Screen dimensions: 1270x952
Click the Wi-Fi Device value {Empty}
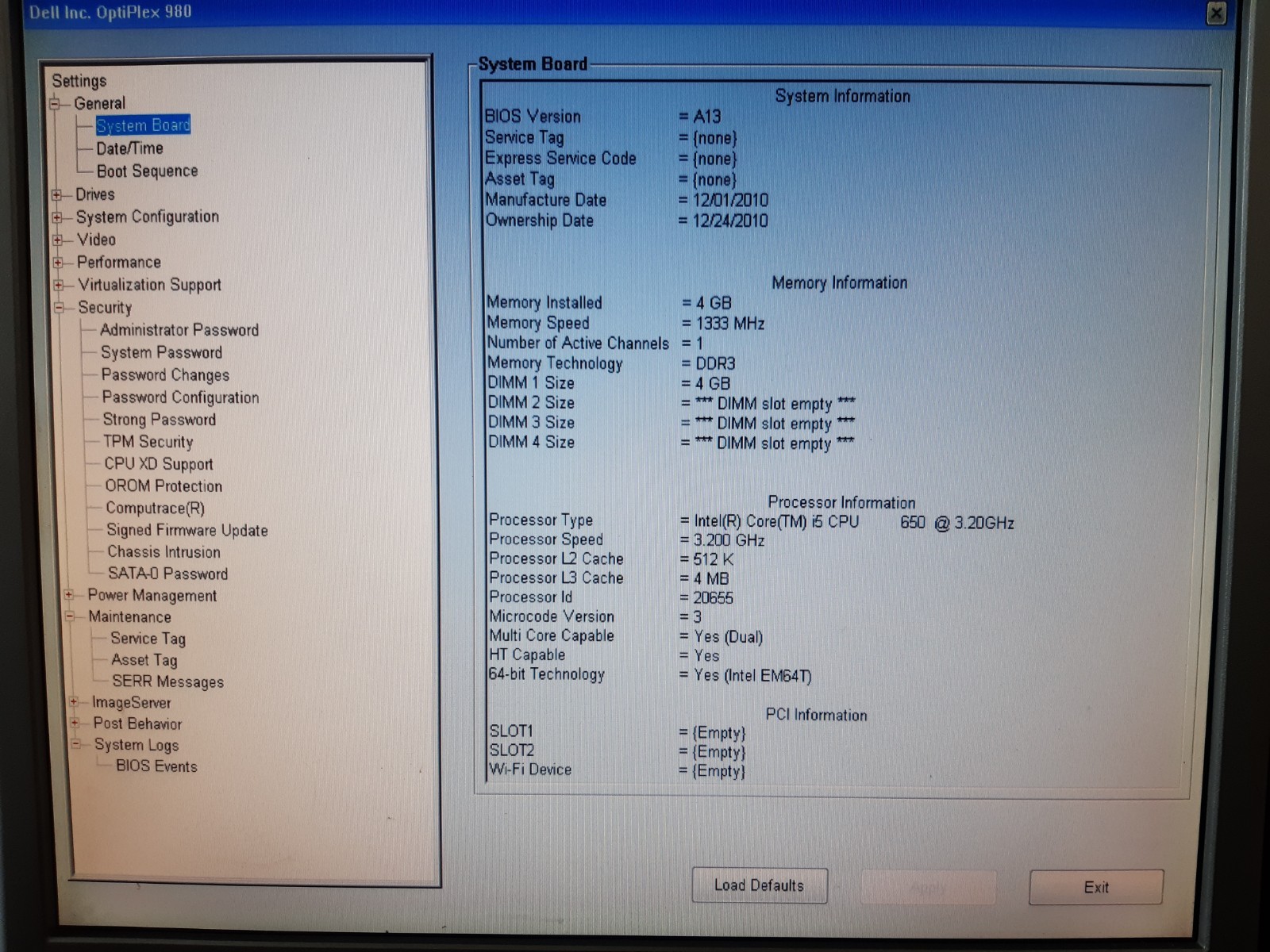click(x=719, y=771)
